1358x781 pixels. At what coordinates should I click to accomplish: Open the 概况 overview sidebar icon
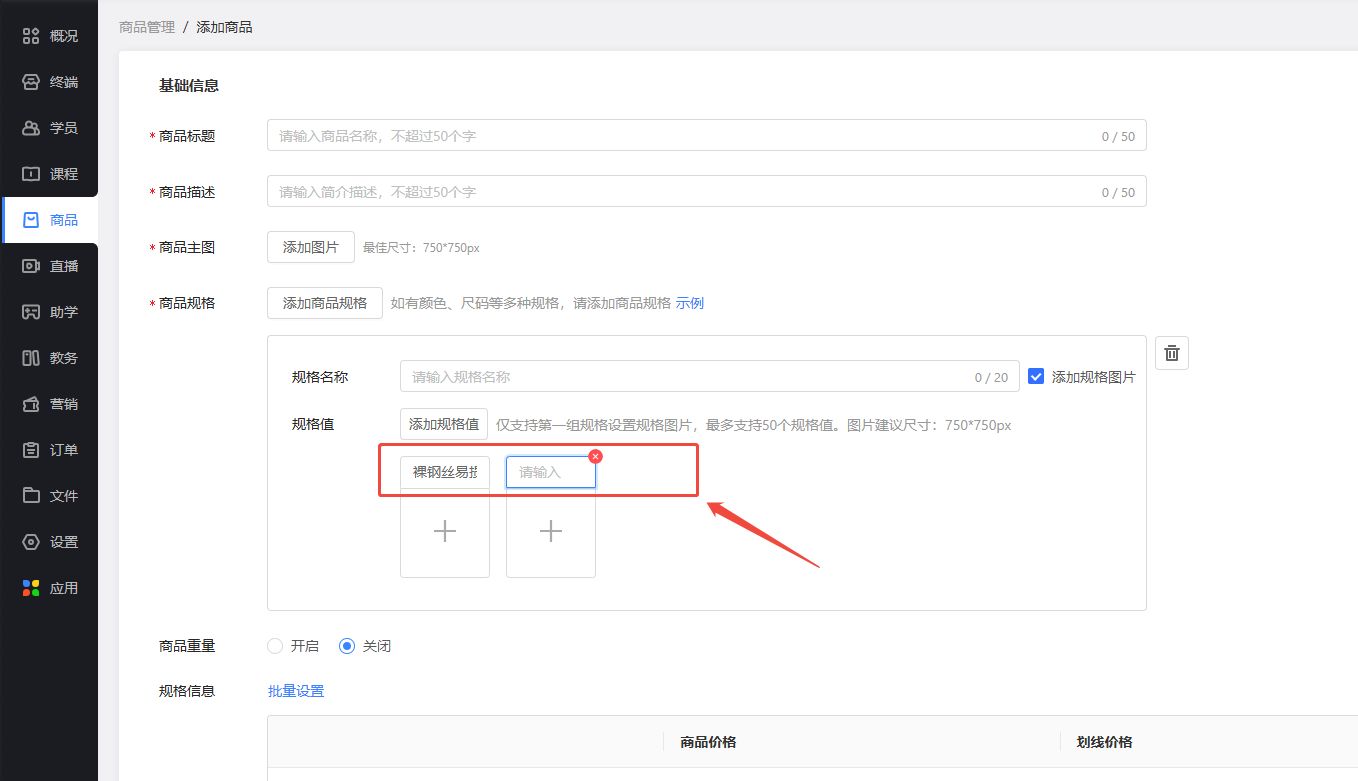(31, 36)
